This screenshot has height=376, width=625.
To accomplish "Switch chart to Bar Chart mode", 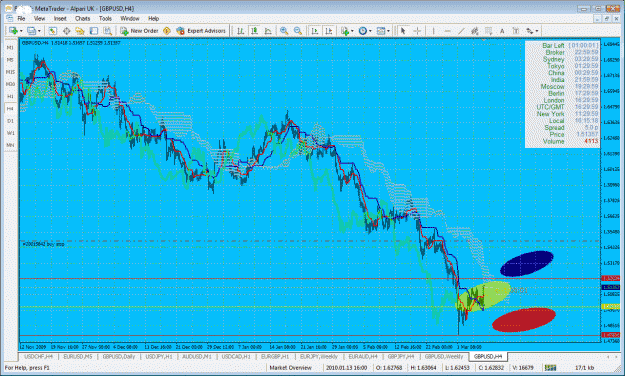I will pyautogui.click(x=241, y=31).
